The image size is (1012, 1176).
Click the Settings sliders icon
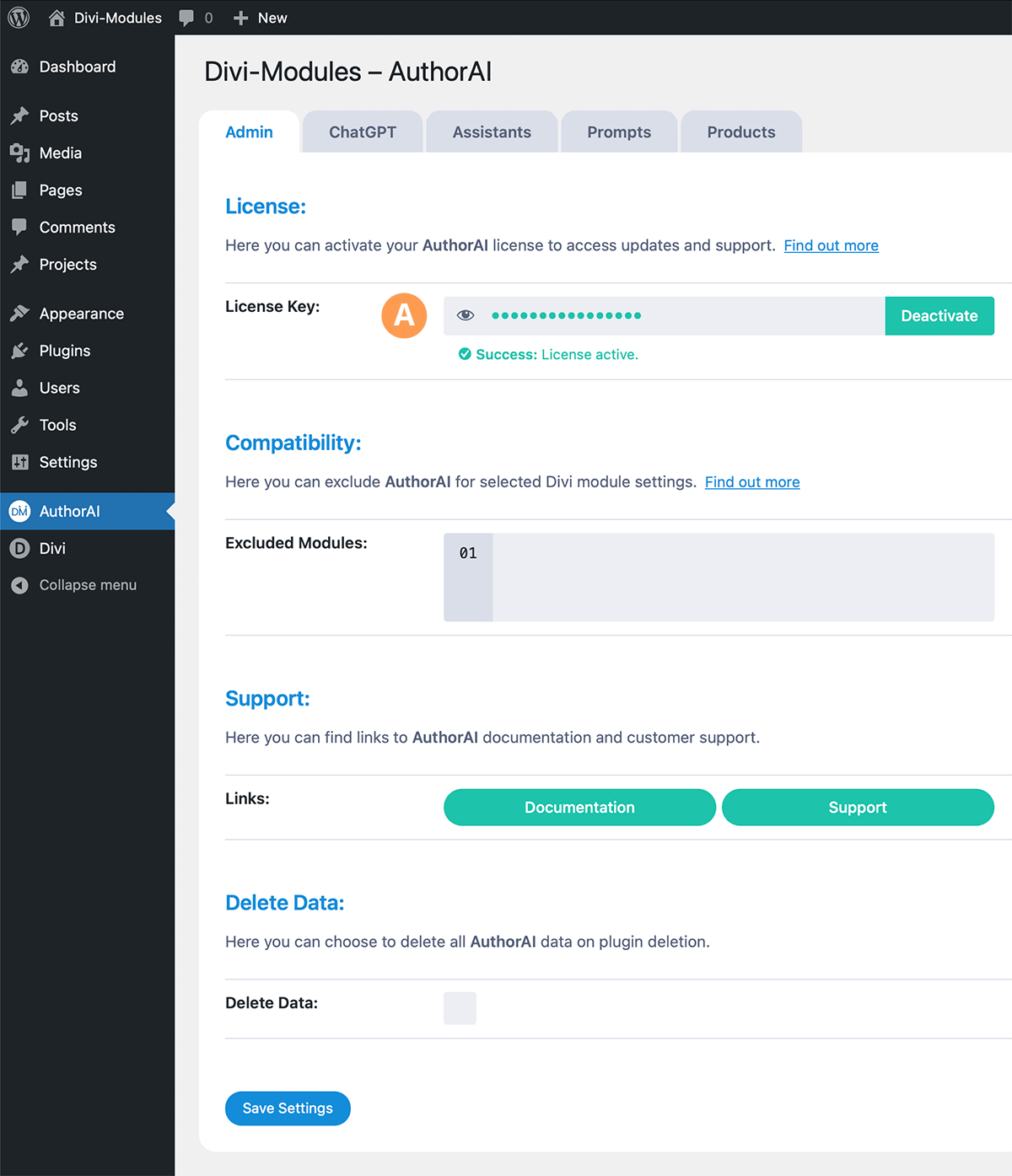20,462
